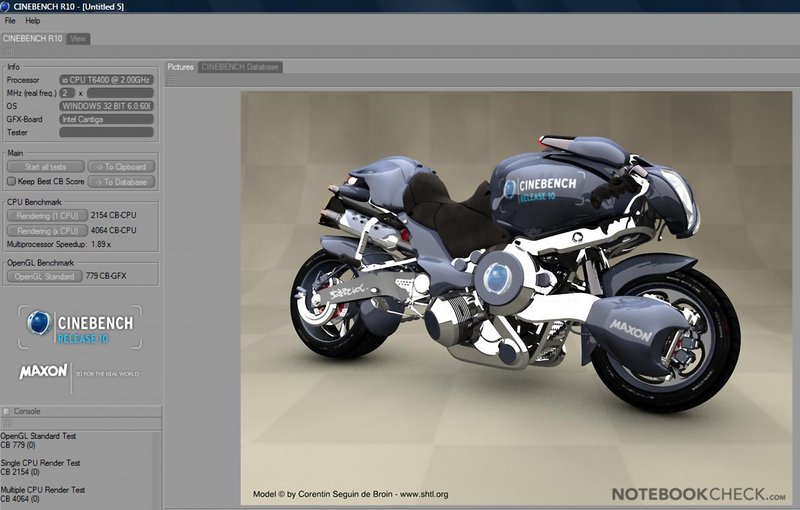The width and height of the screenshot is (800, 510).
Task: Open the File menu
Action: (10, 20)
